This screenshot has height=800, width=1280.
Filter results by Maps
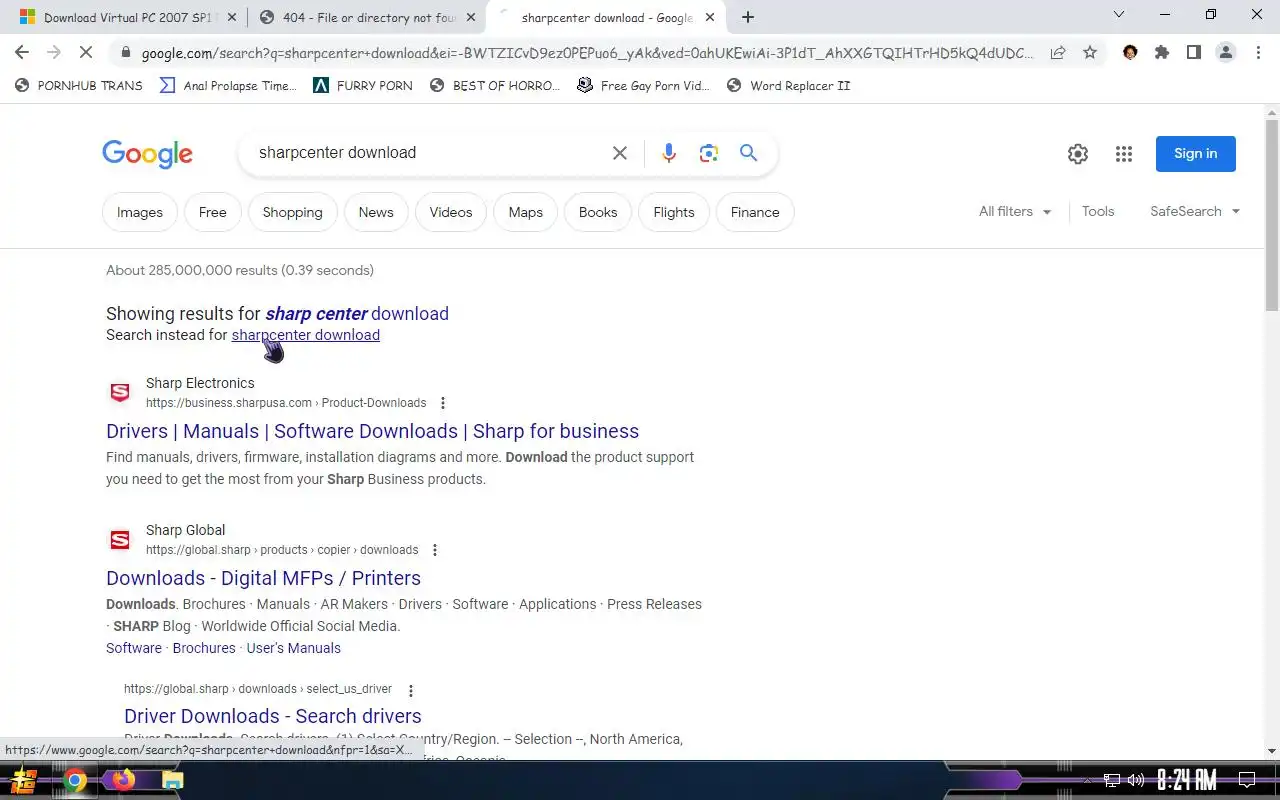tap(525, 212)
